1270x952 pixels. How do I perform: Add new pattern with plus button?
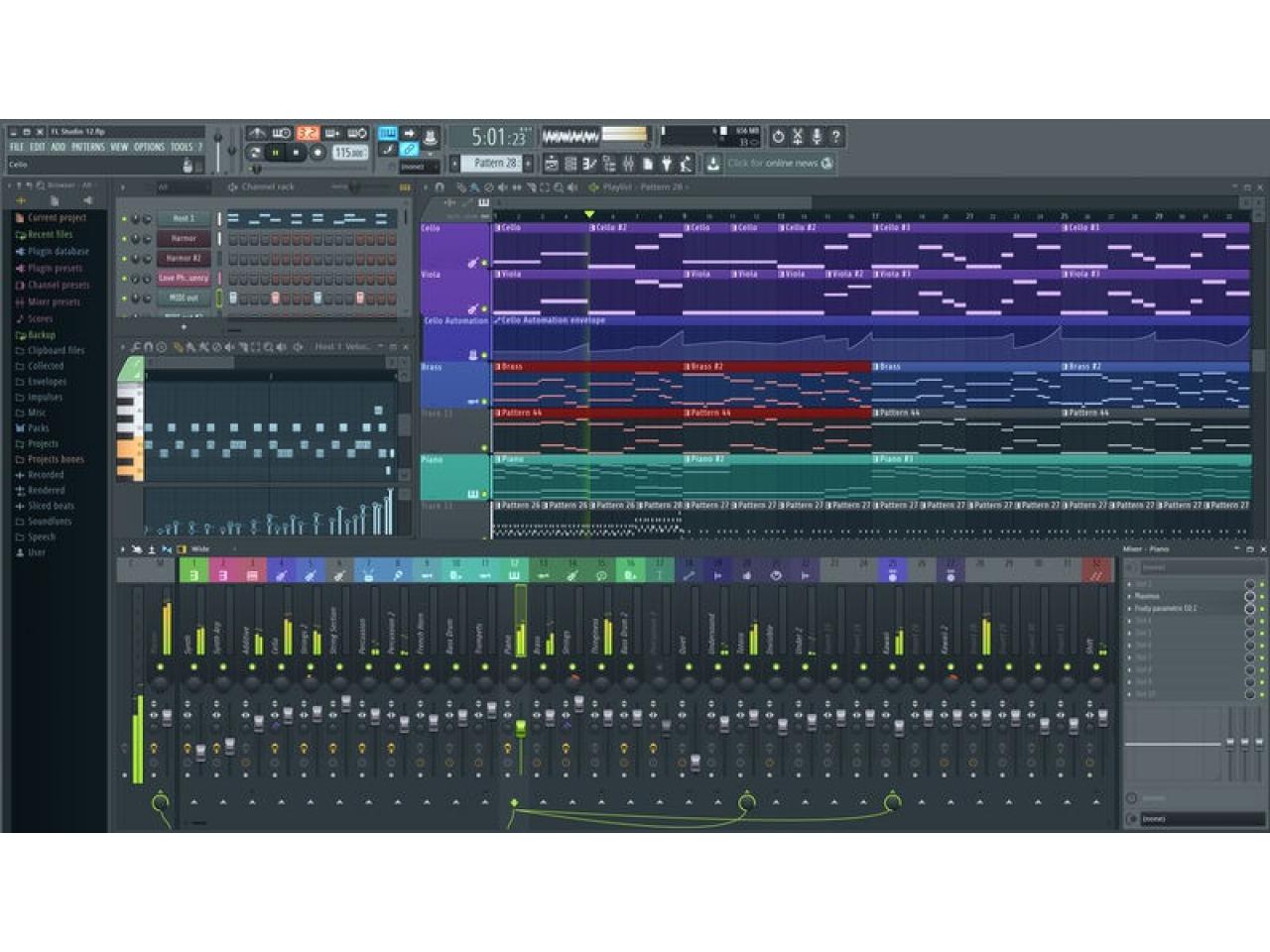click(x=529, y=164)
